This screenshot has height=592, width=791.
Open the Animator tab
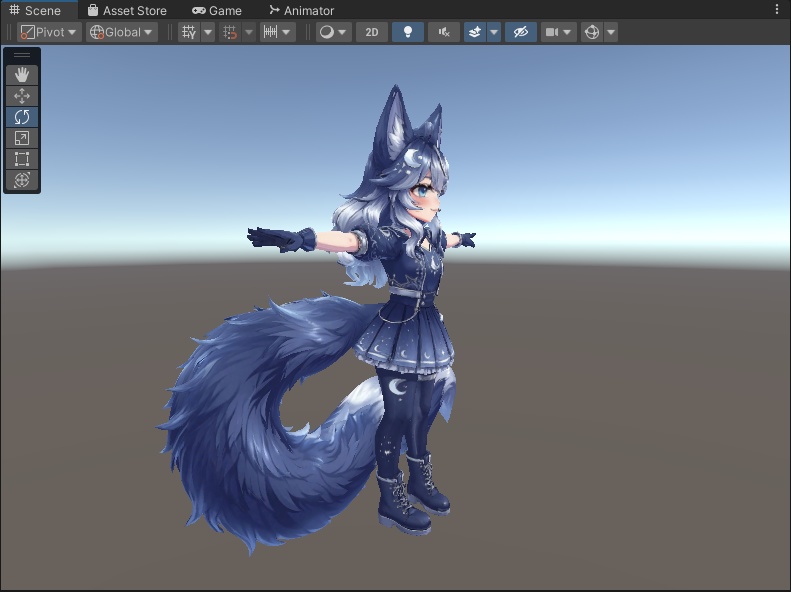302,10
